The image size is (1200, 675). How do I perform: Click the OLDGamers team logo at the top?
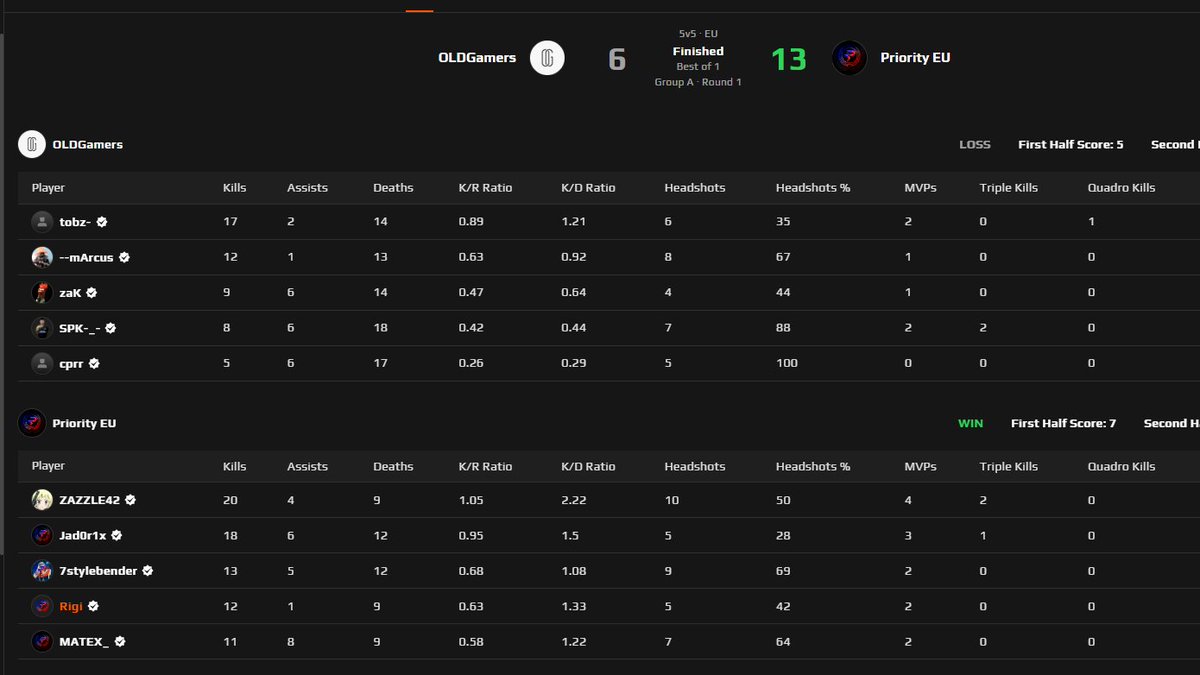coord(547,58)
